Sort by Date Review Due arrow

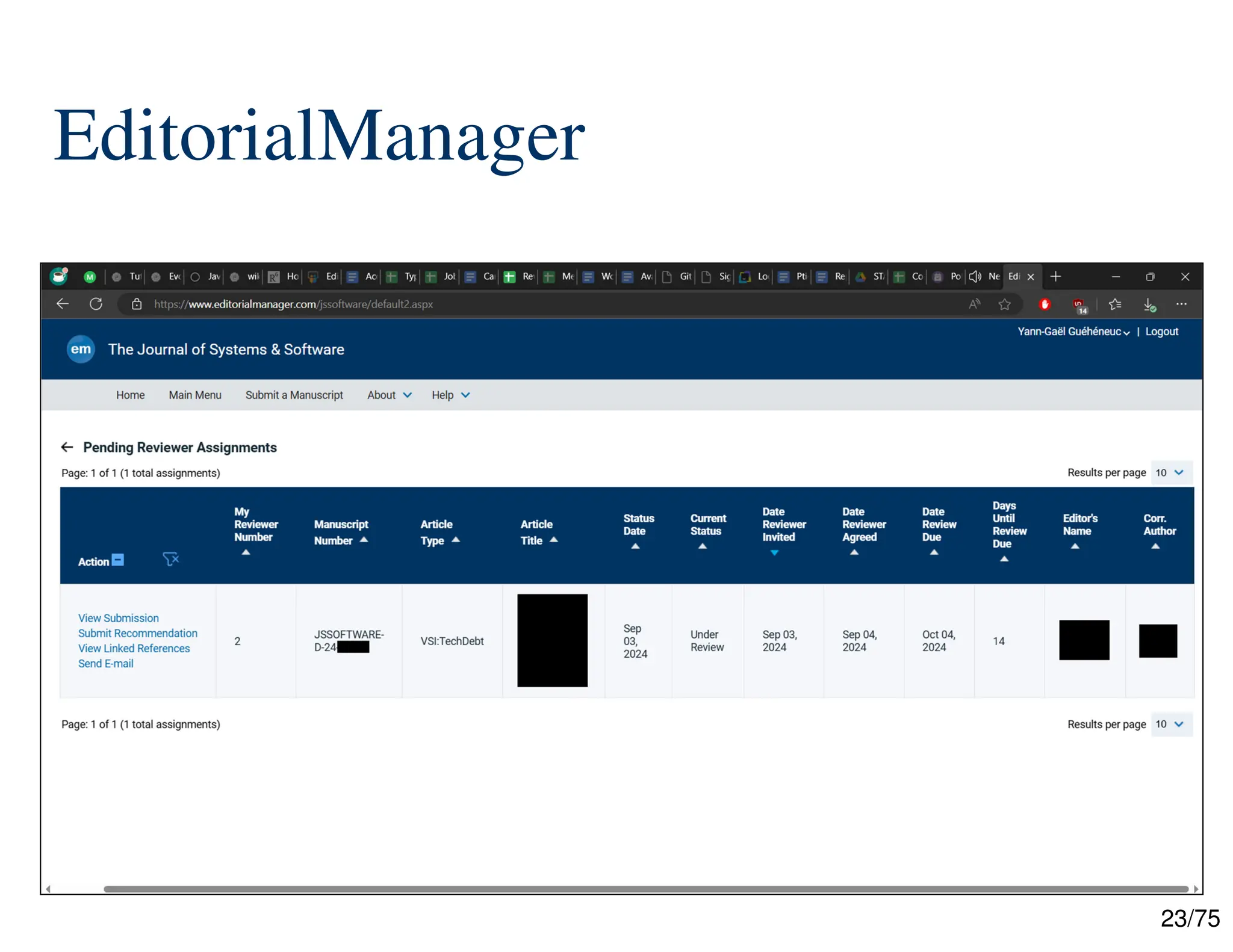[x=934, y=552]
